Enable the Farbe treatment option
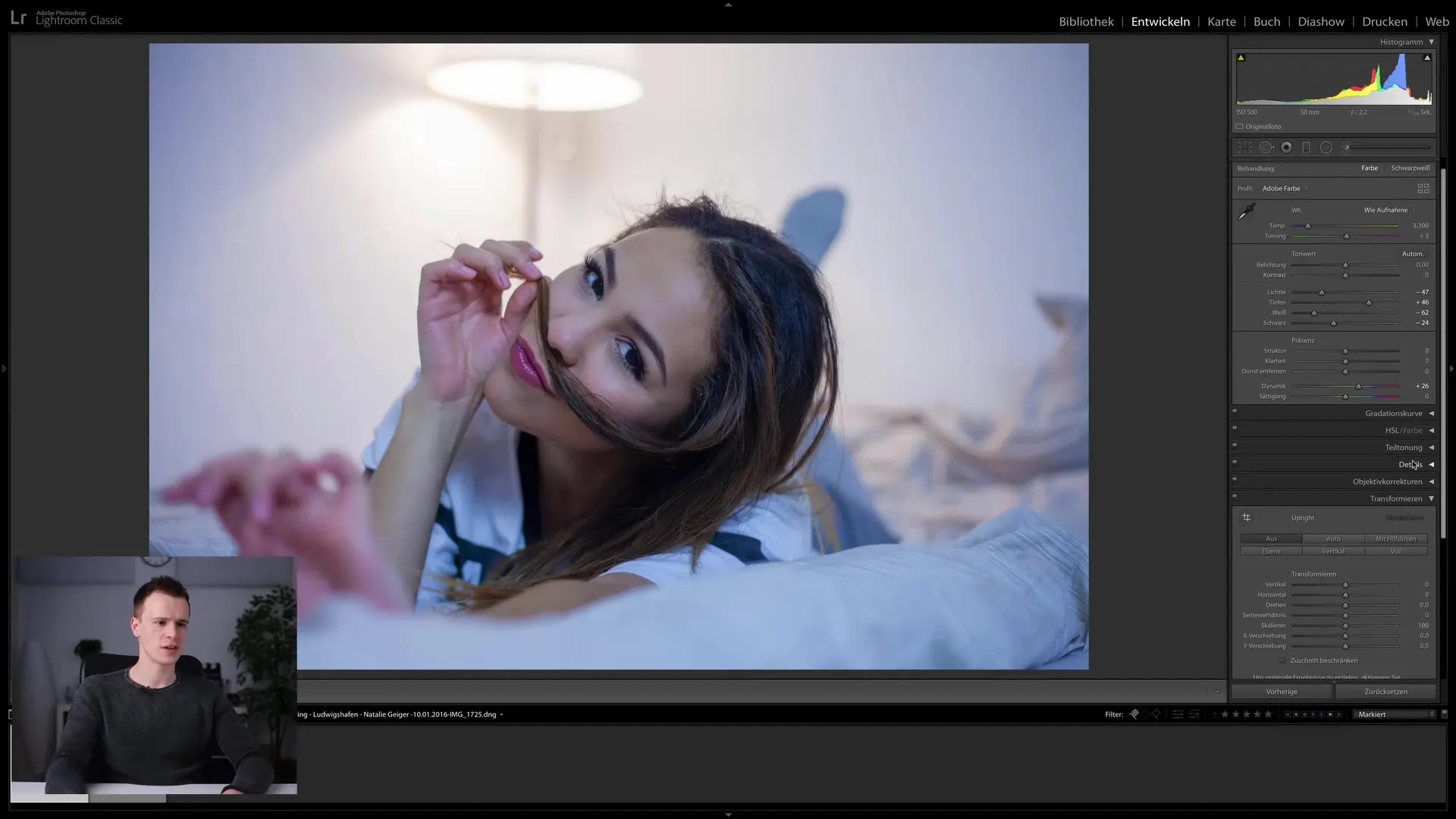 [x=1370, y=167]
